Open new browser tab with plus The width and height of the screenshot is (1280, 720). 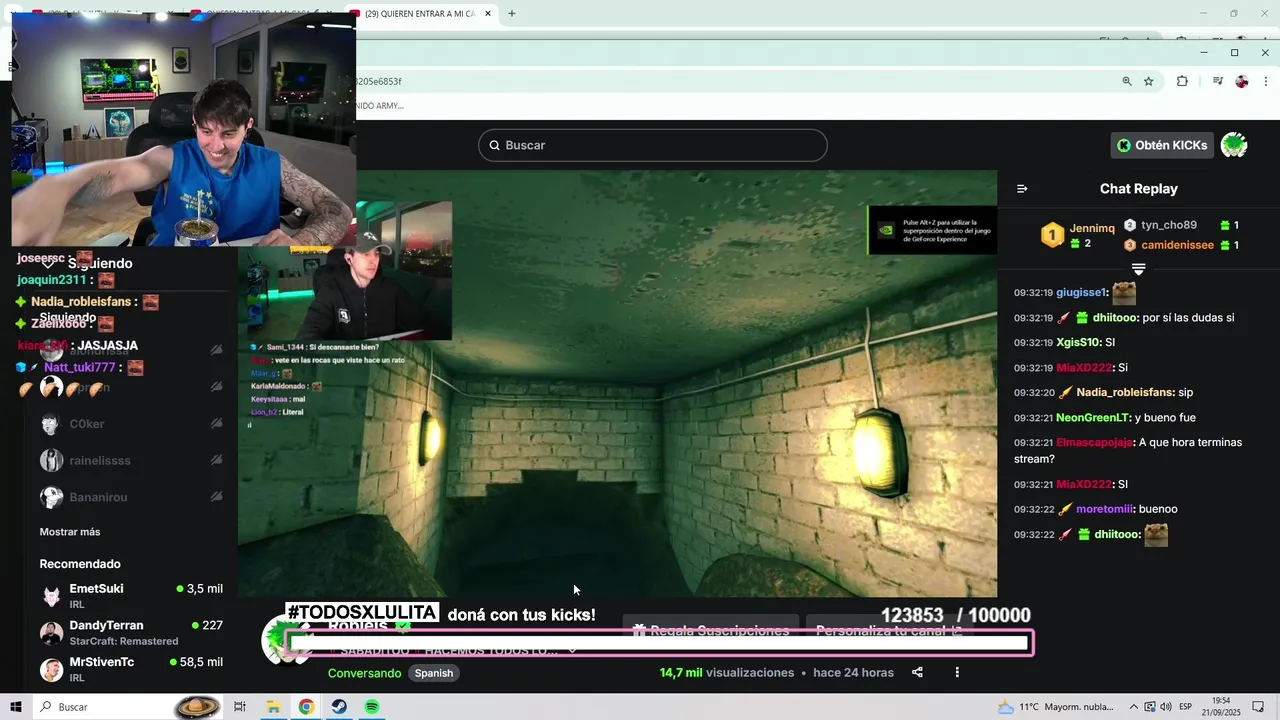click(512, 13)
